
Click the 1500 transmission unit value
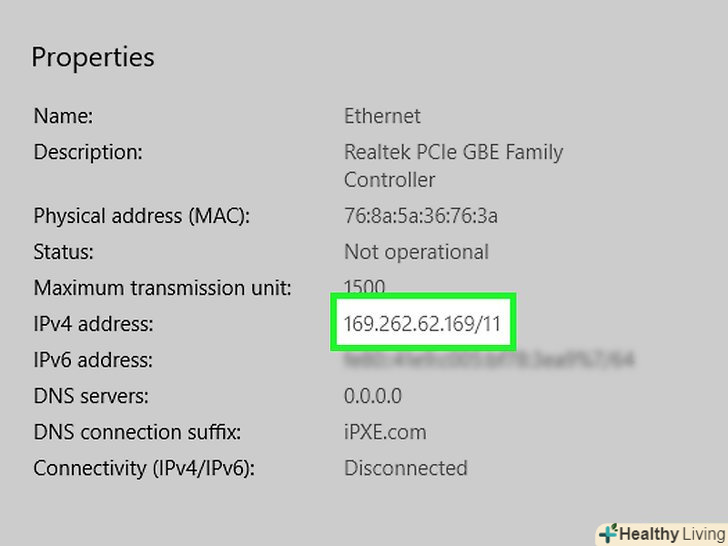364,288
